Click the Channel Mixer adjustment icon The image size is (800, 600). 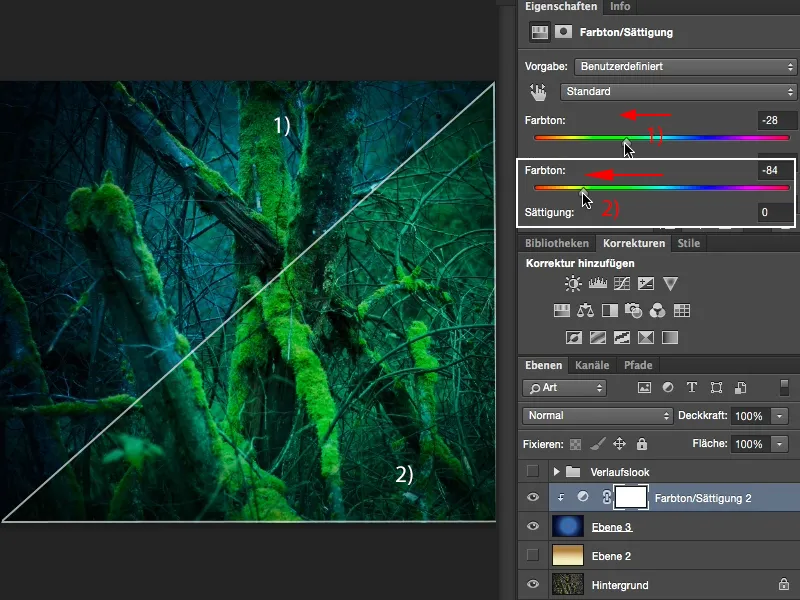click(x=658, y=310)
